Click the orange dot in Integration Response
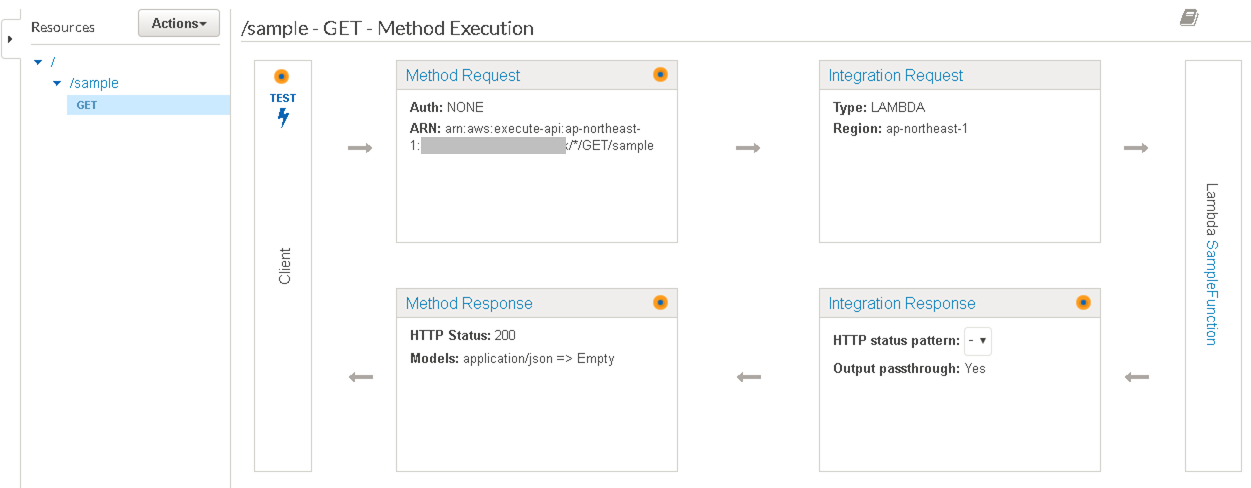The width and height of the screenshot is (1251, 488). (x=1083, y=303)
